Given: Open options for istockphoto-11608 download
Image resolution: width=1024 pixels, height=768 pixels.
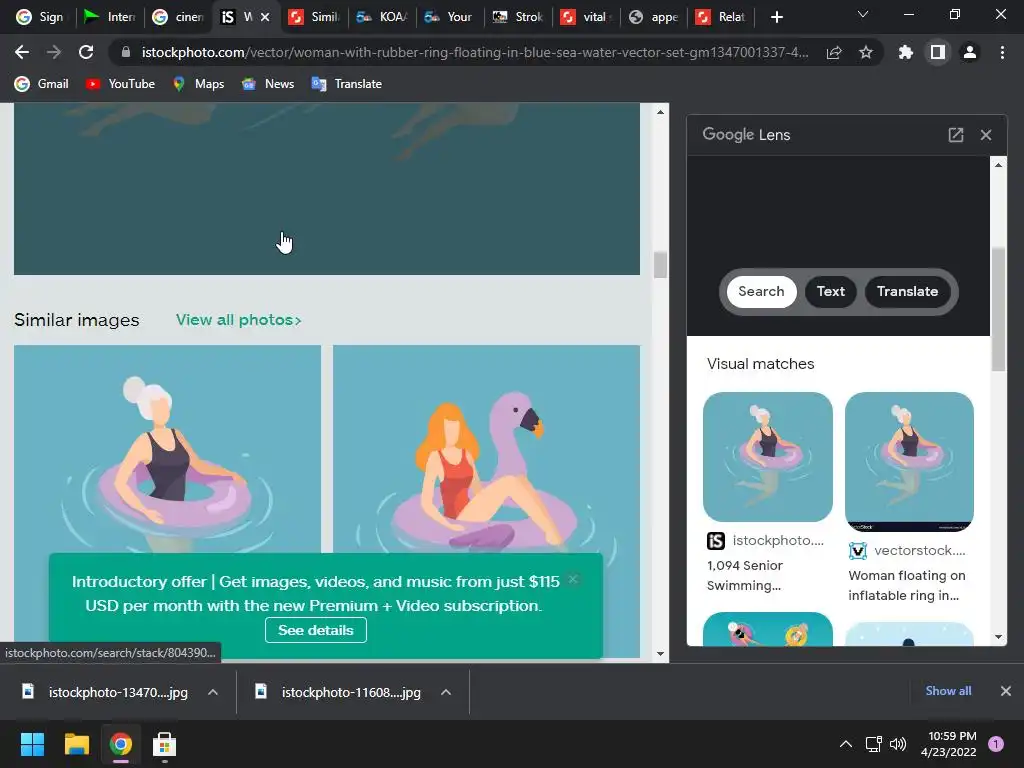Looking at the screenshot, I should [446, 692].
